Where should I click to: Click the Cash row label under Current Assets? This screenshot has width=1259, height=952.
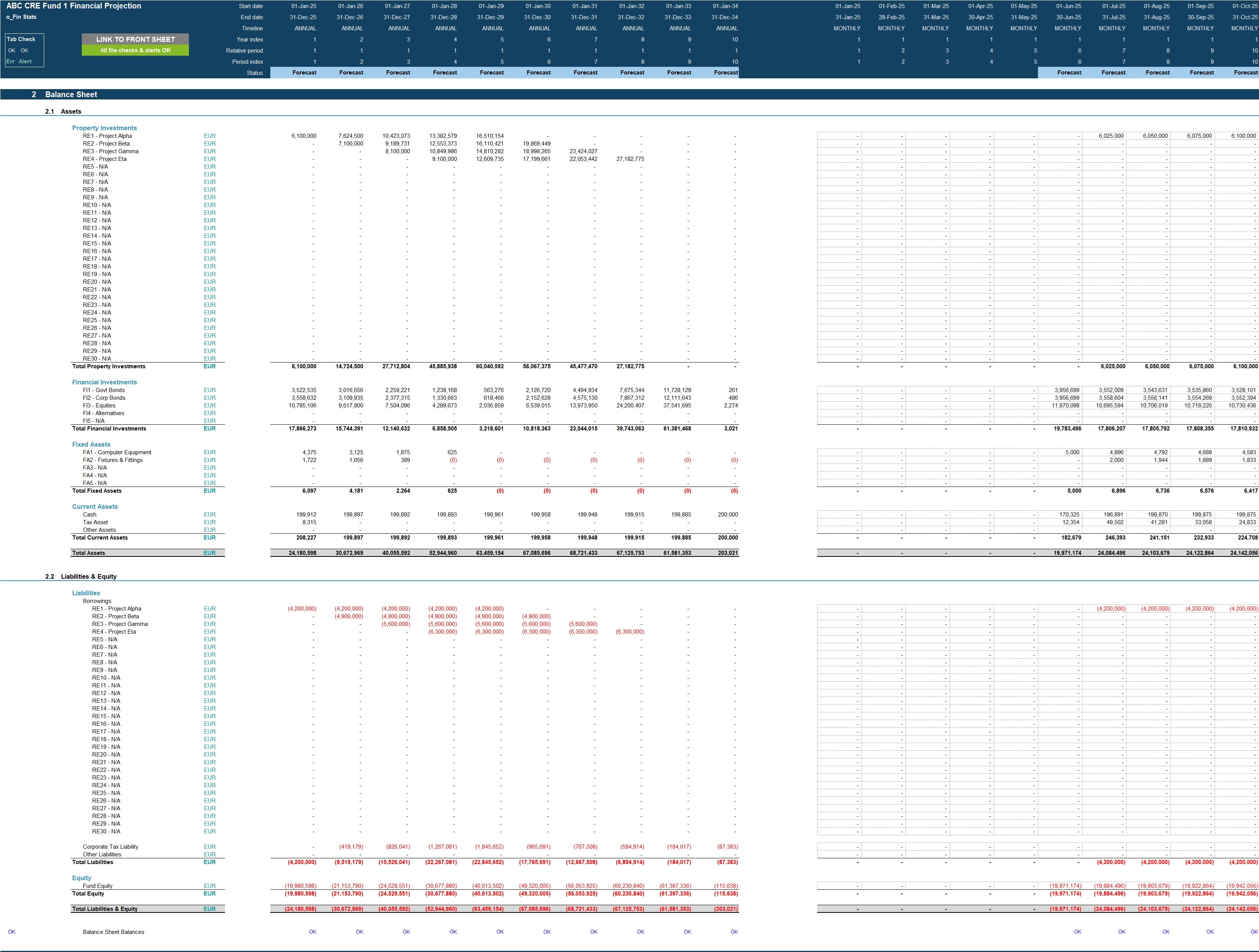click(x=89, y=515)
